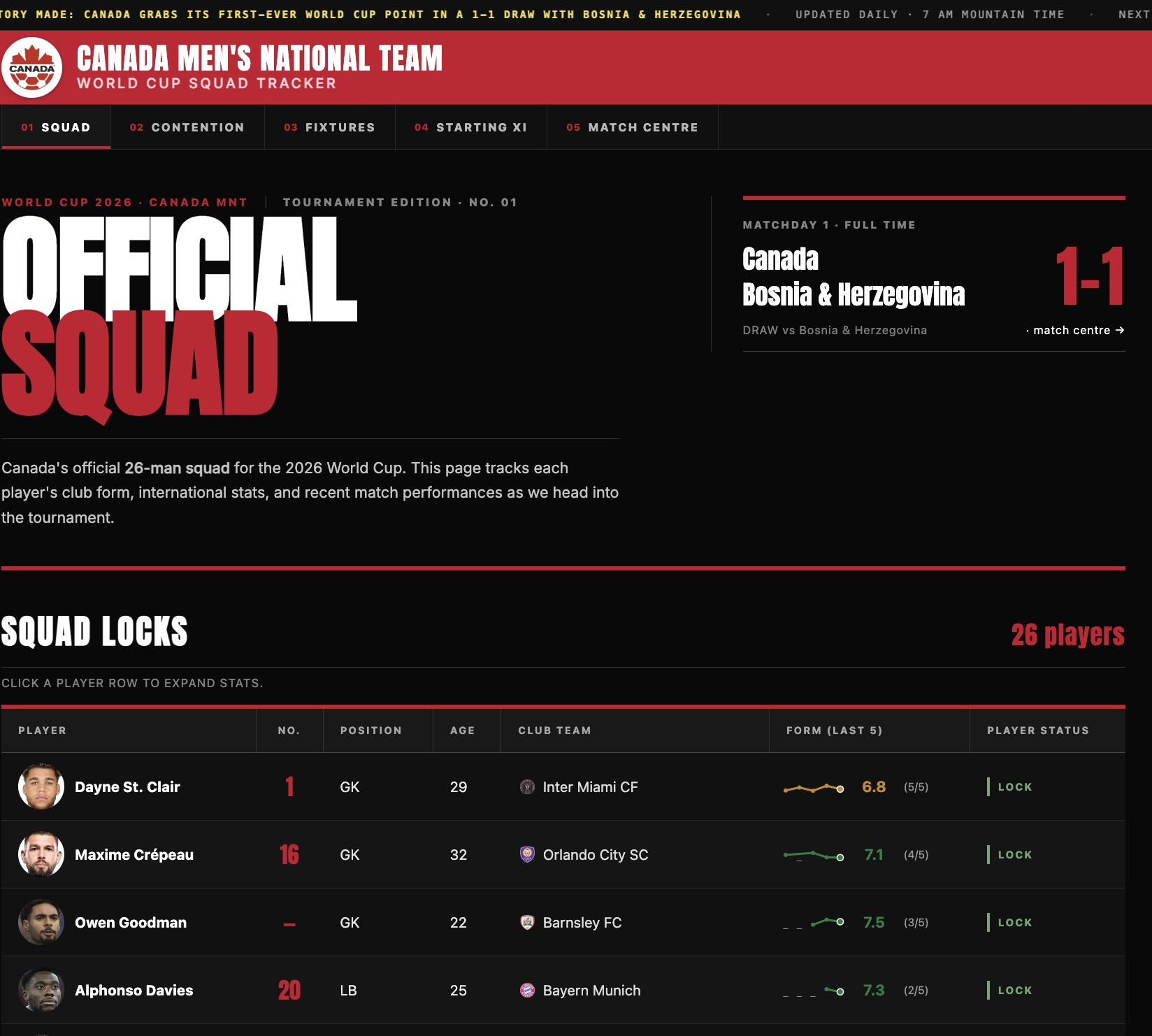The height and width of the screenshot is (1036, 1152).
Task: Click jersey number 1 for St. Clair
Action: coord(289,786)
